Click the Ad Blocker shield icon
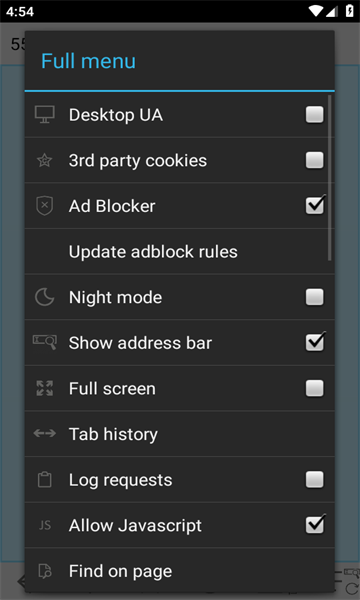Viewport: 360px width, 600px height. click(45, 206)
